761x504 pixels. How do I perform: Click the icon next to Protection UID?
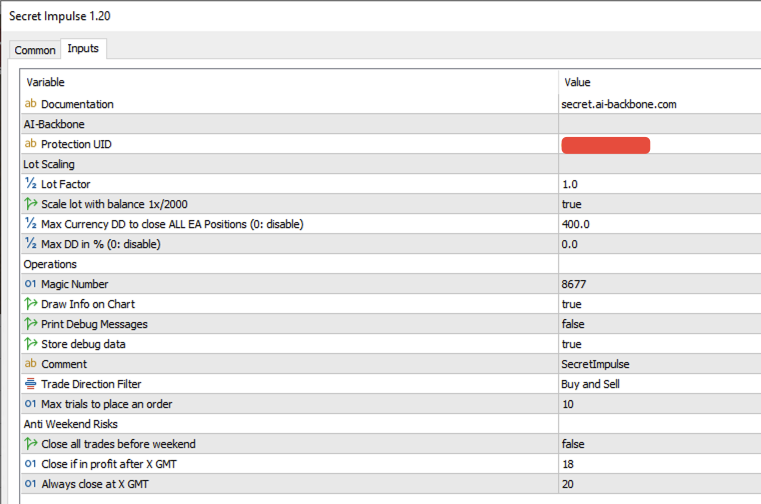point(30,144)
